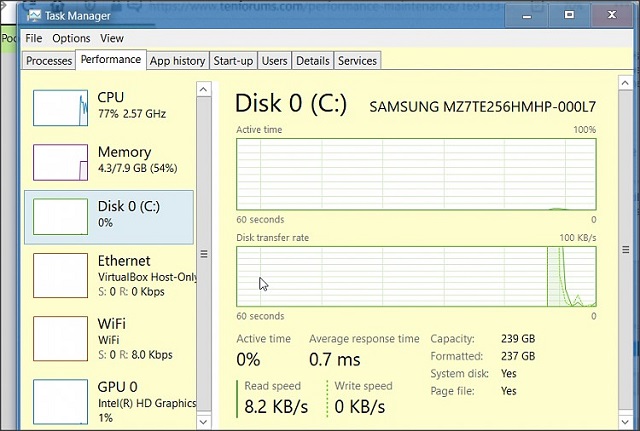
Task: Minimize the Task Manager window
Action: point(527,16)
